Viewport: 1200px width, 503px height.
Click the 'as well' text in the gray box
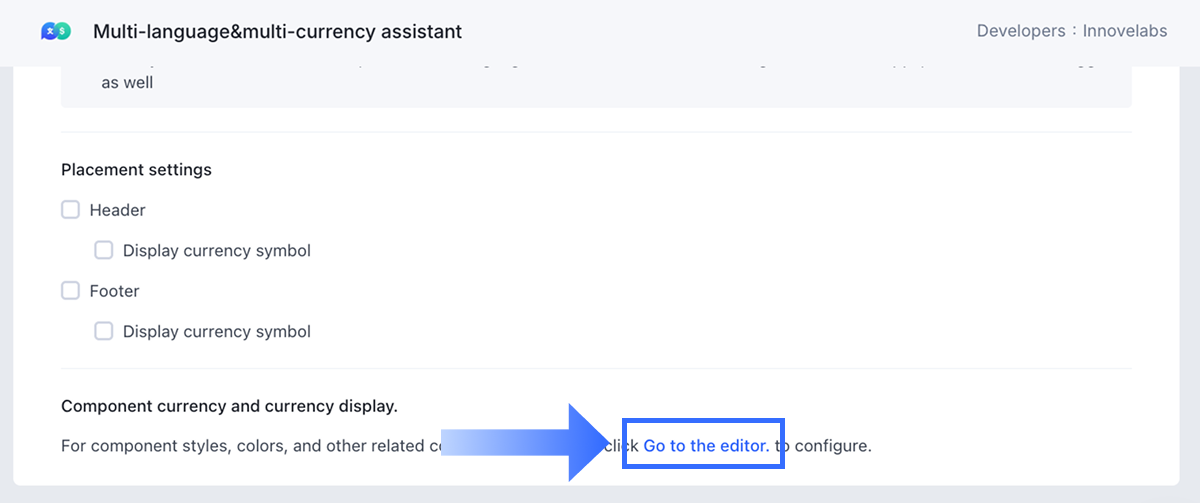pos(127,83)
